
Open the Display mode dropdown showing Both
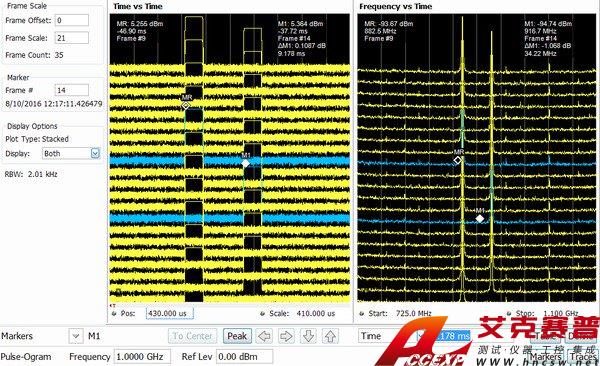point(71,154)
